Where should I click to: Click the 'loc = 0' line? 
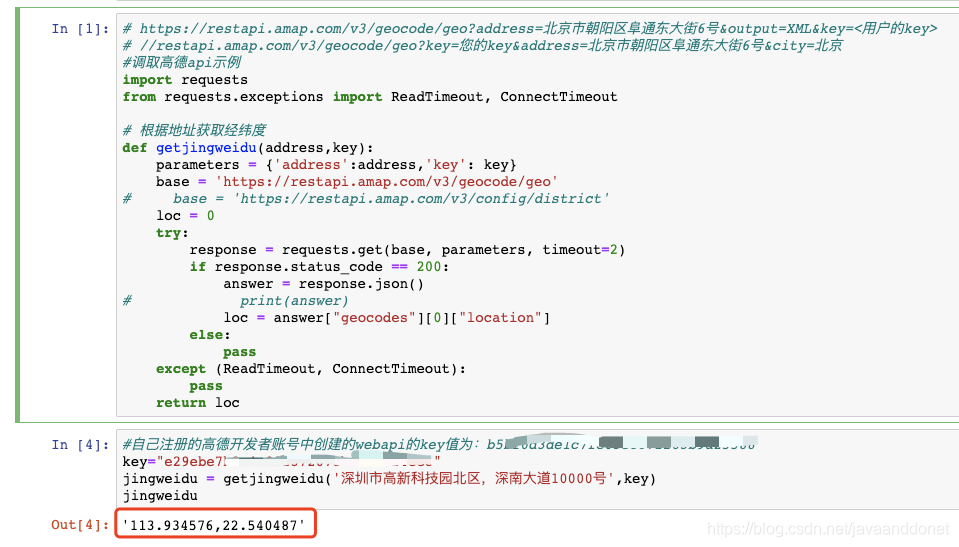coord(185,215)
